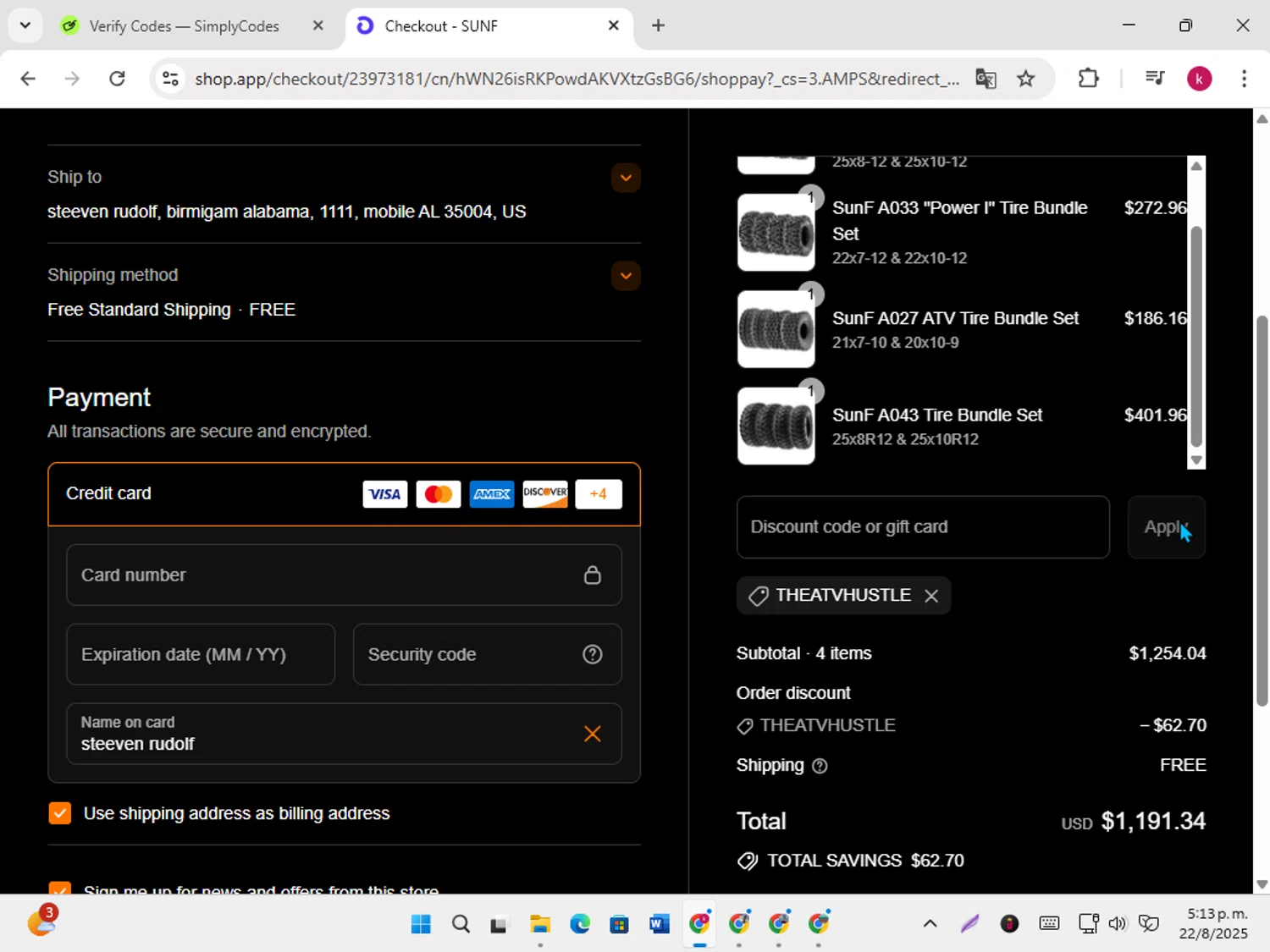Apply the discount code

(1166, 527)
